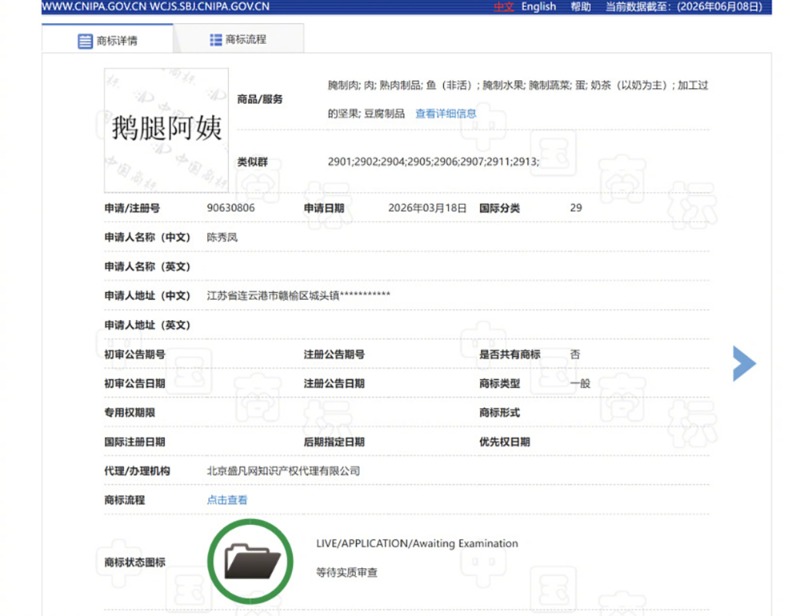This screenshot has width=800, height=616.
Task: Click the 商品/服务 label
Action: coord(260,99)
